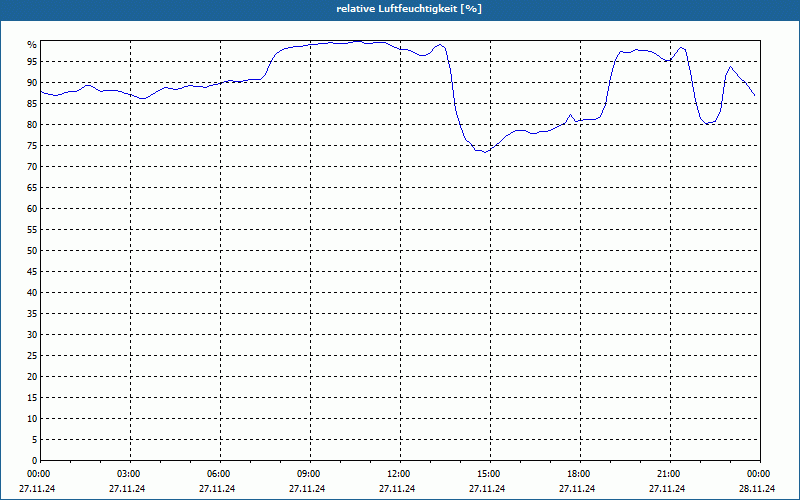Click the 25 y-axis value

32,356
